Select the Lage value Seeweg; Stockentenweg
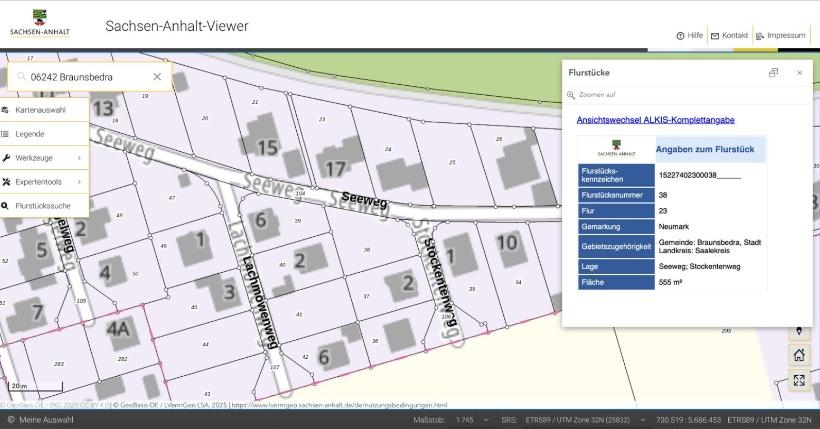Screen dimensions: 820x429 [x=699, y=266]
